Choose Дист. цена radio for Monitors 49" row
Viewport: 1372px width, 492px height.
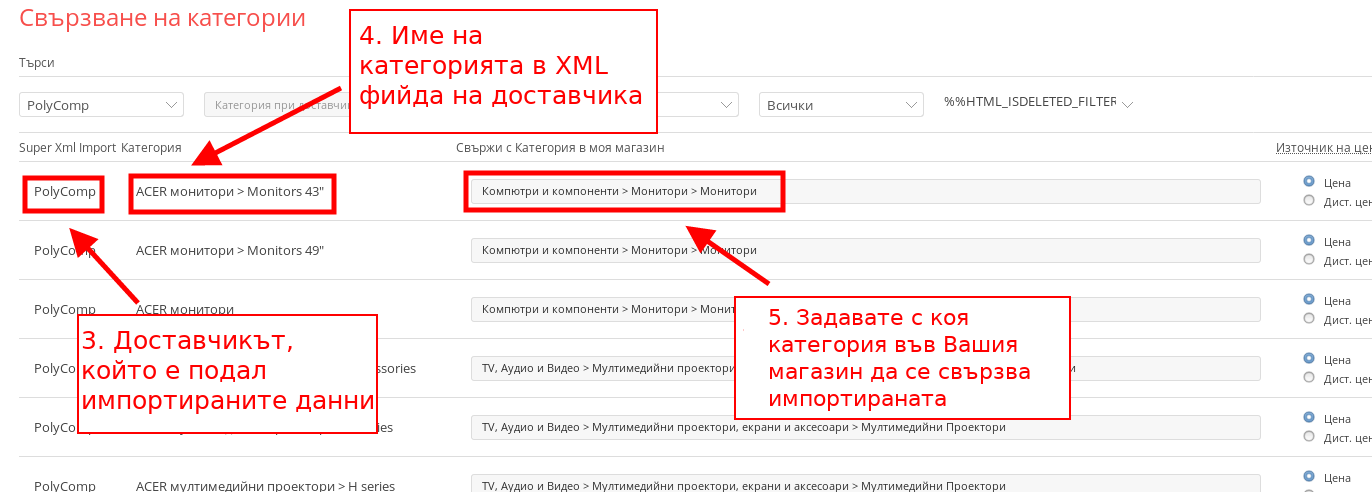click(1309, 260)
